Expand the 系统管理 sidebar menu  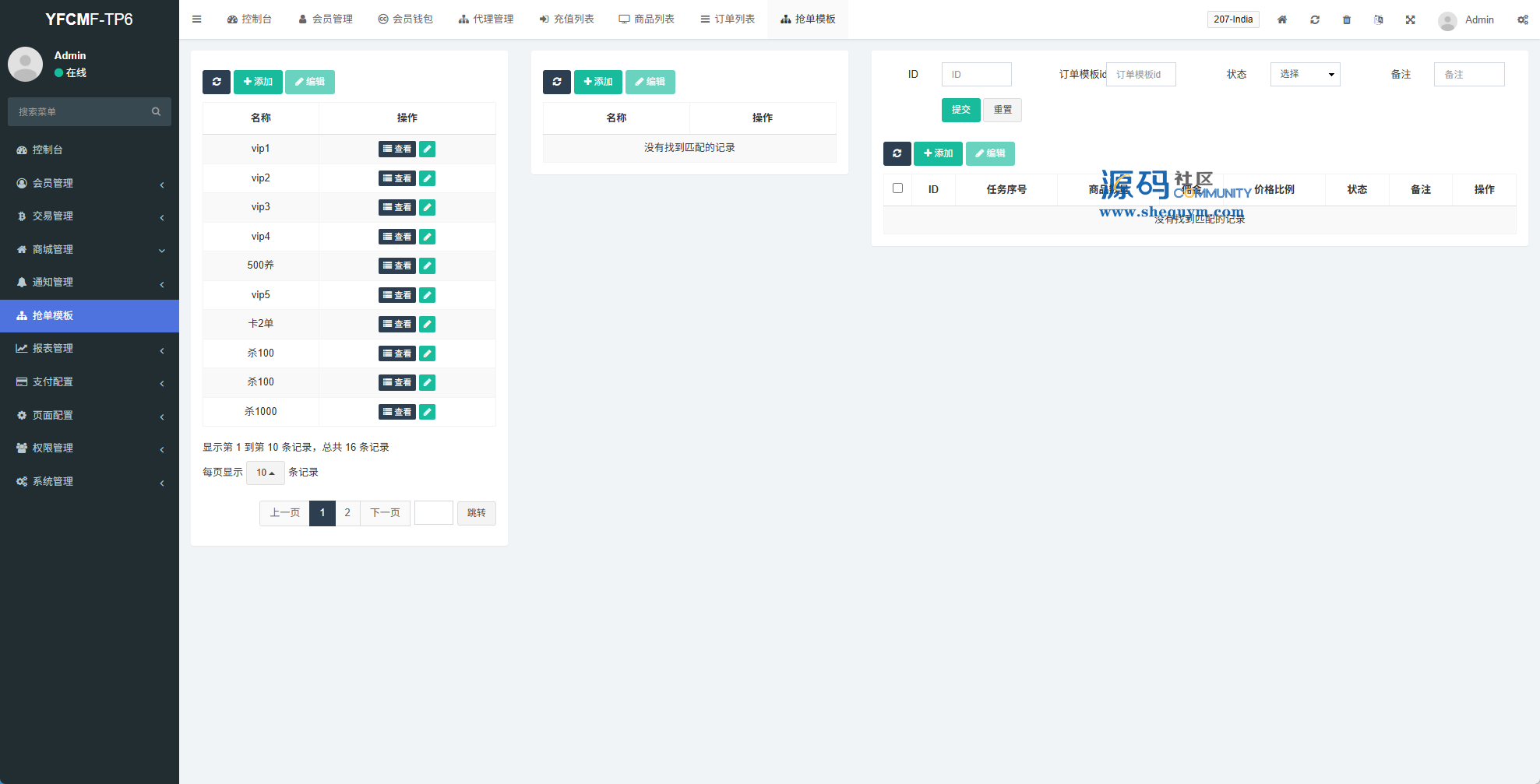tap(90, 481)
